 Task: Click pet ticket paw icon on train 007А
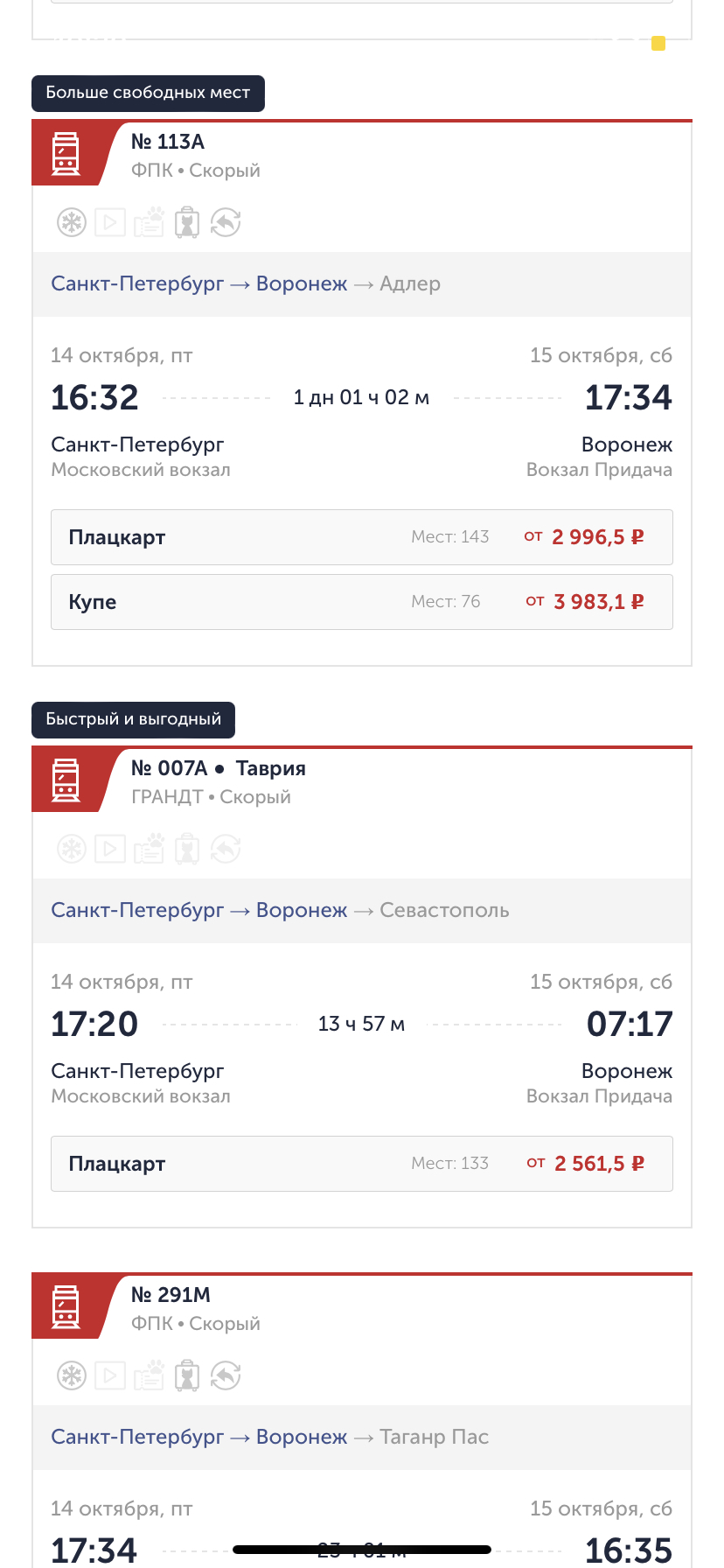click(149, 849)
